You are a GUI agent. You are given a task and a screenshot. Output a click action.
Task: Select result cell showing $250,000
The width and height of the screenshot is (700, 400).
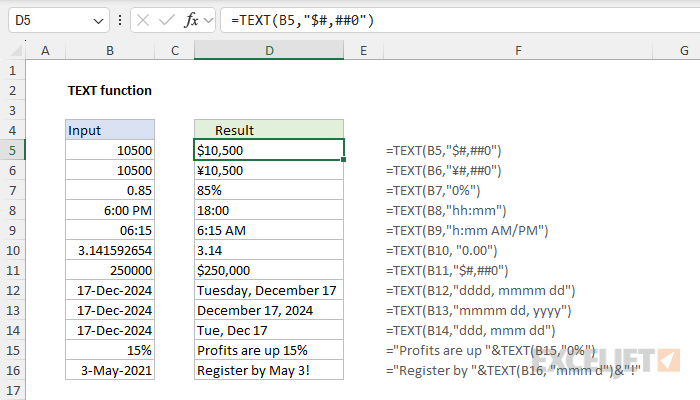click(269, 270)
